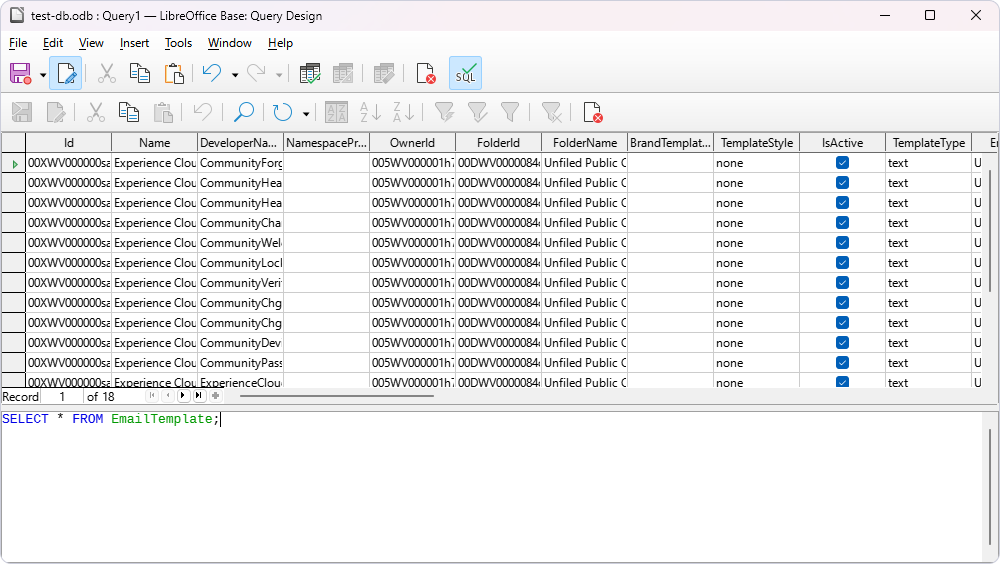
Task: Toggle IsActive checkbox in the ninth row
Action: (842, 323)
